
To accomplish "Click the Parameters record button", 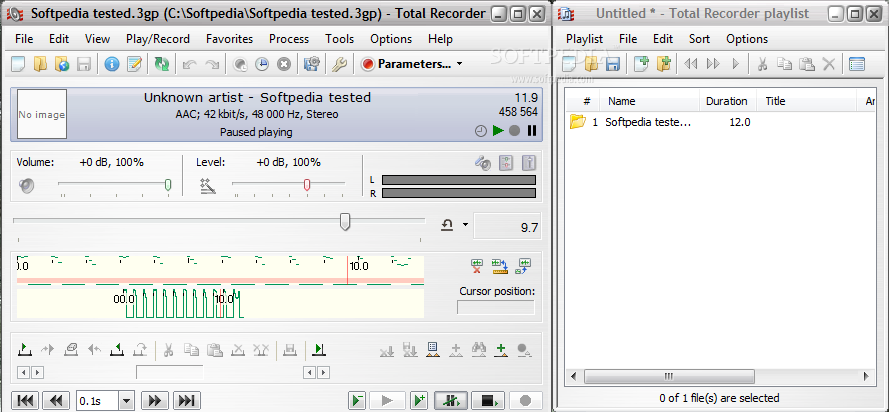I will [x=407, y=64].
